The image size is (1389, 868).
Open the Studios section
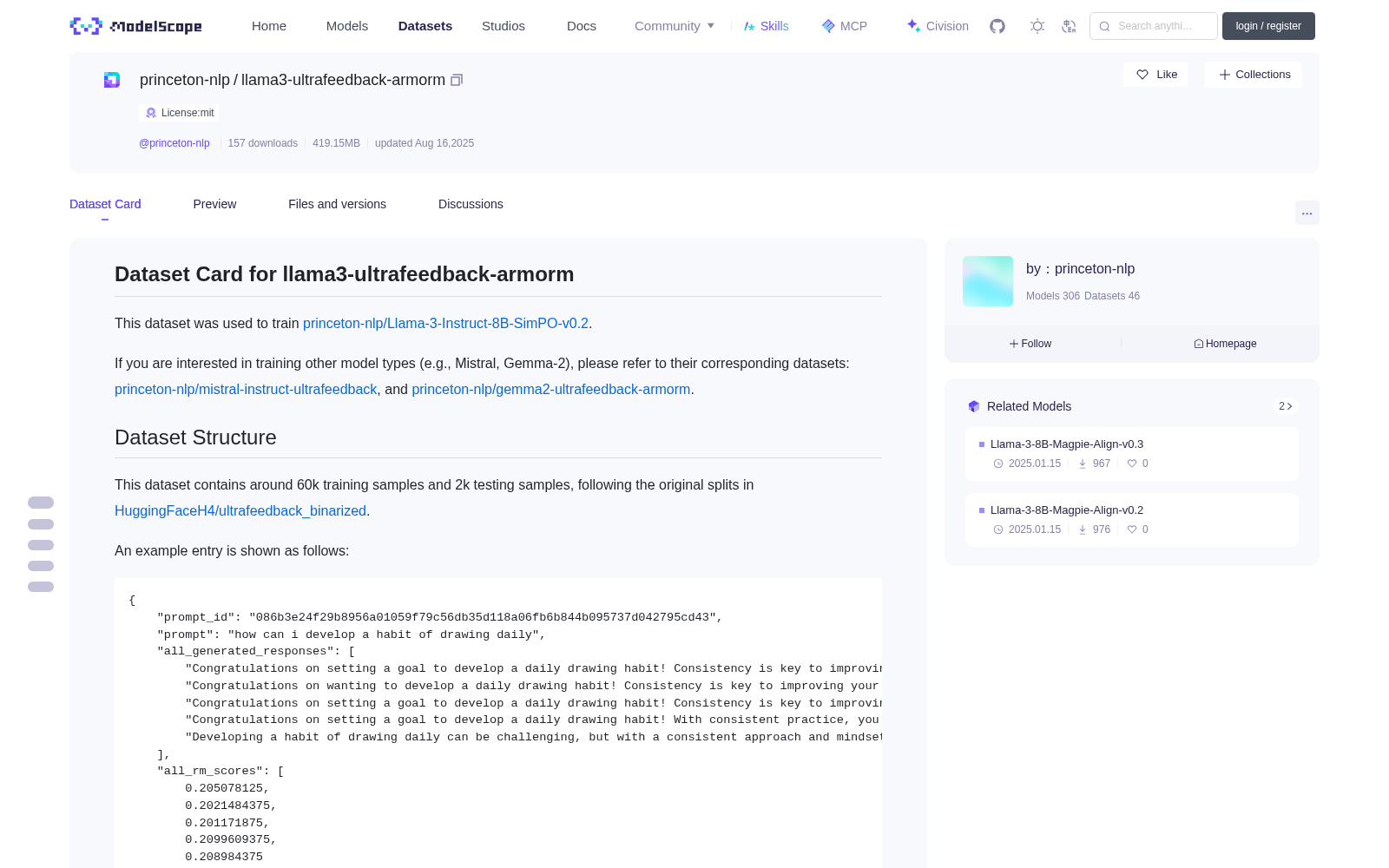[x=504, y=26]
